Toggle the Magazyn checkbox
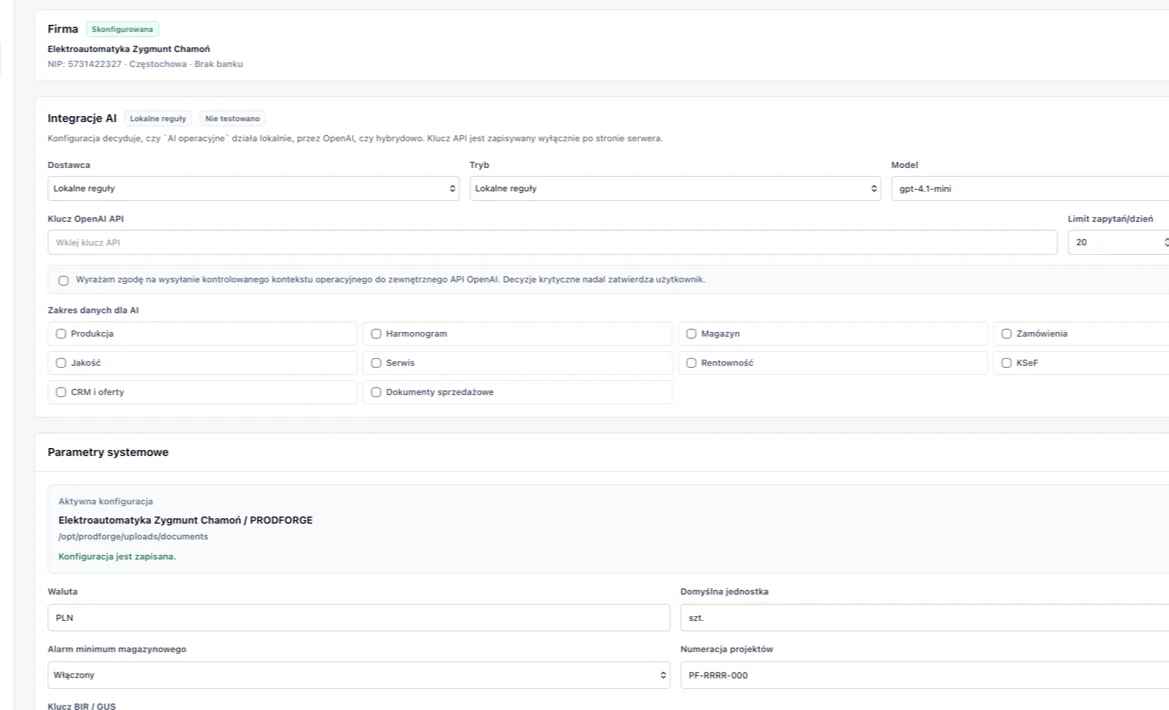The height and width of the screenshot is (710, 1169). (x=691, y=333)
